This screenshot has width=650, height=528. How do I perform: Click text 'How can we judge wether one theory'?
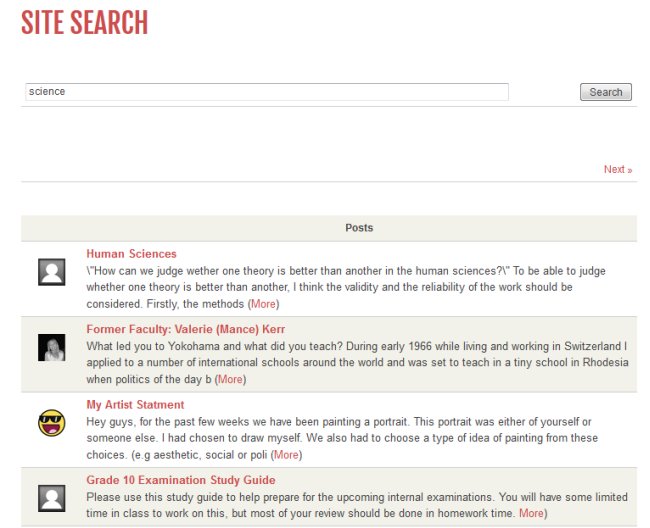(x=185, y=271)
